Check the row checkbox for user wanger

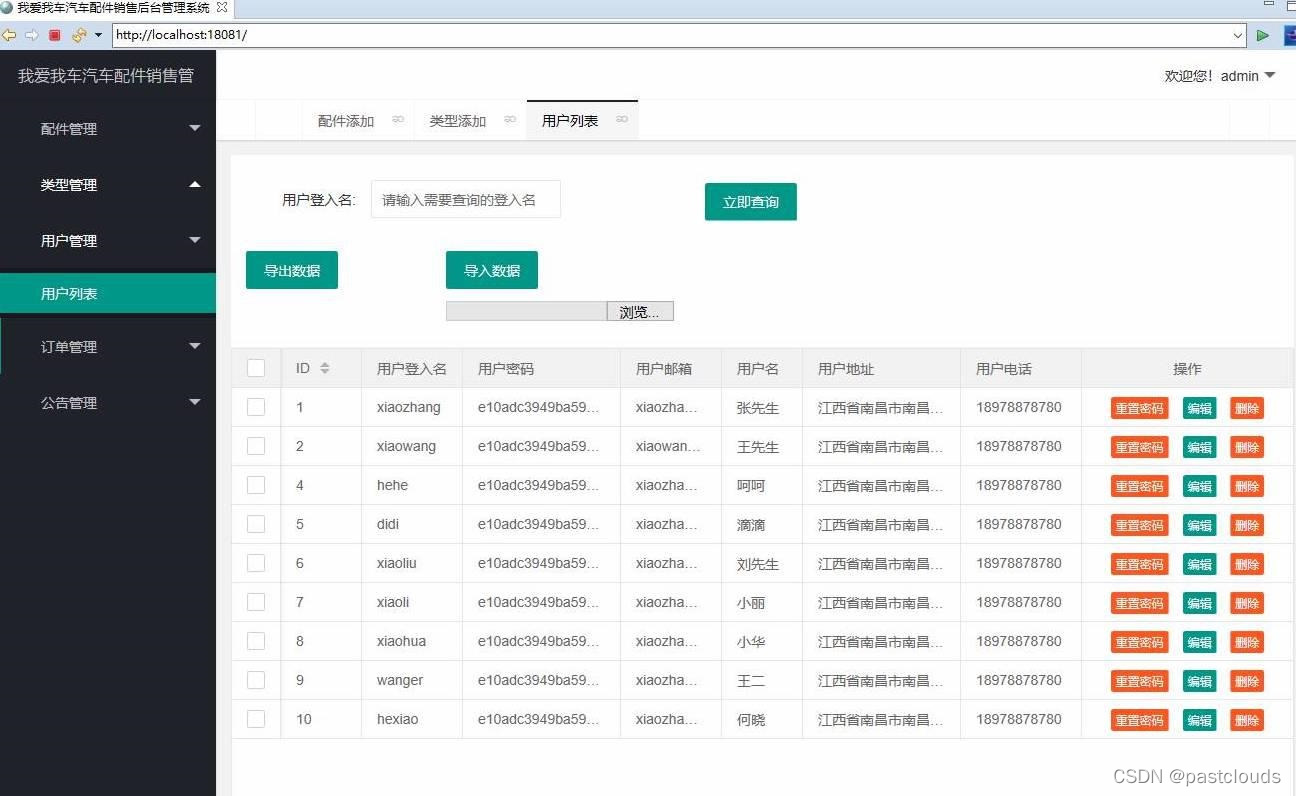256,680
